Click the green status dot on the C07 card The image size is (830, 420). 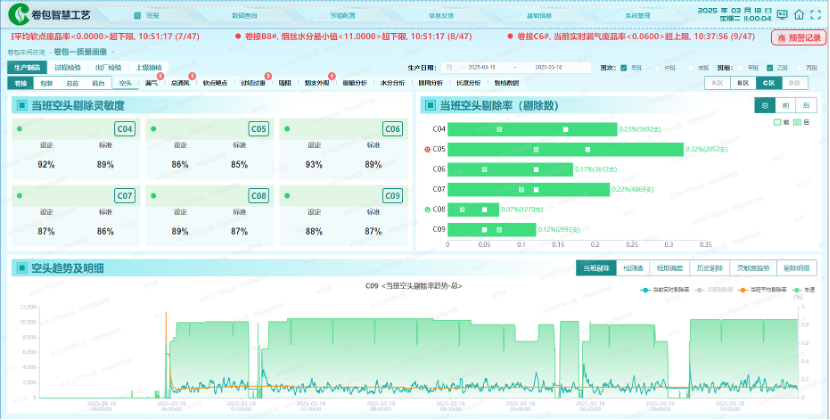coord(20,196)
